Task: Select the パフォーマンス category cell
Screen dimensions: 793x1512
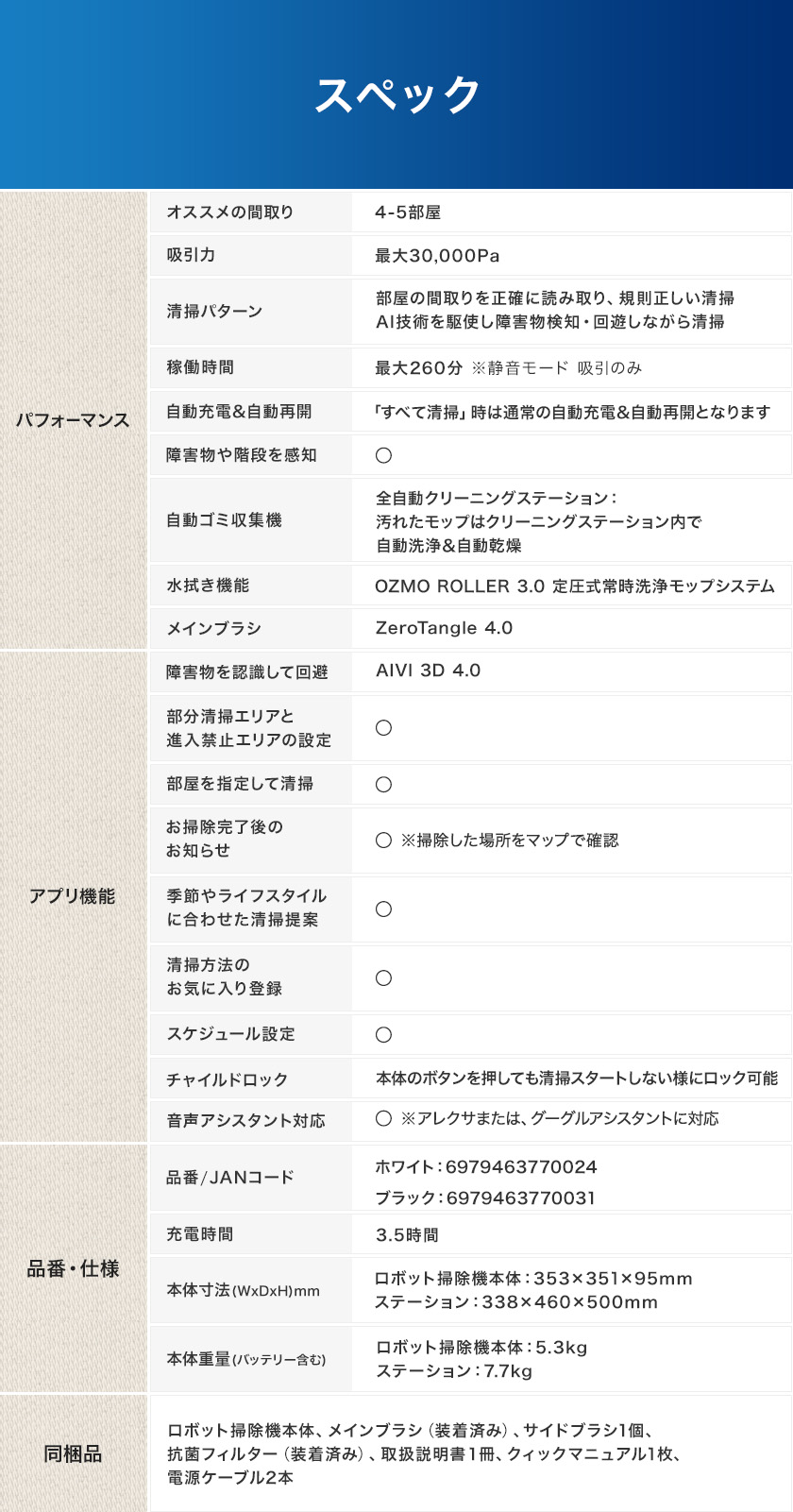Action: coord(73,420)
